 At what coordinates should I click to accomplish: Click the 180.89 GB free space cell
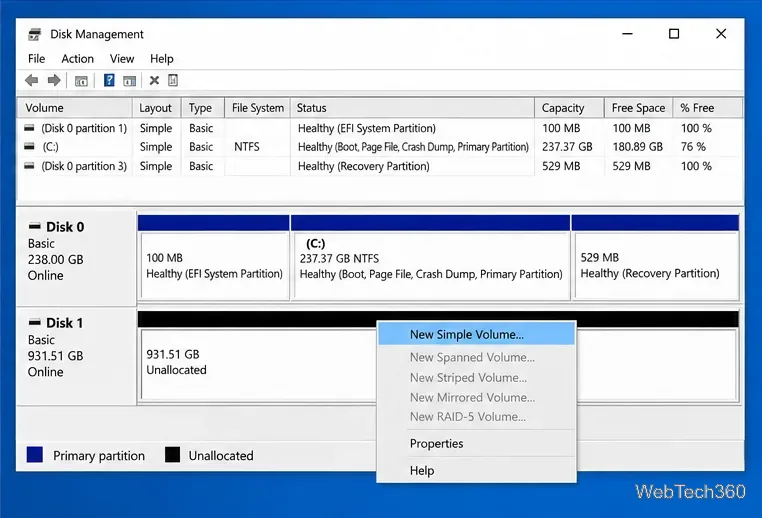point(637,147)
